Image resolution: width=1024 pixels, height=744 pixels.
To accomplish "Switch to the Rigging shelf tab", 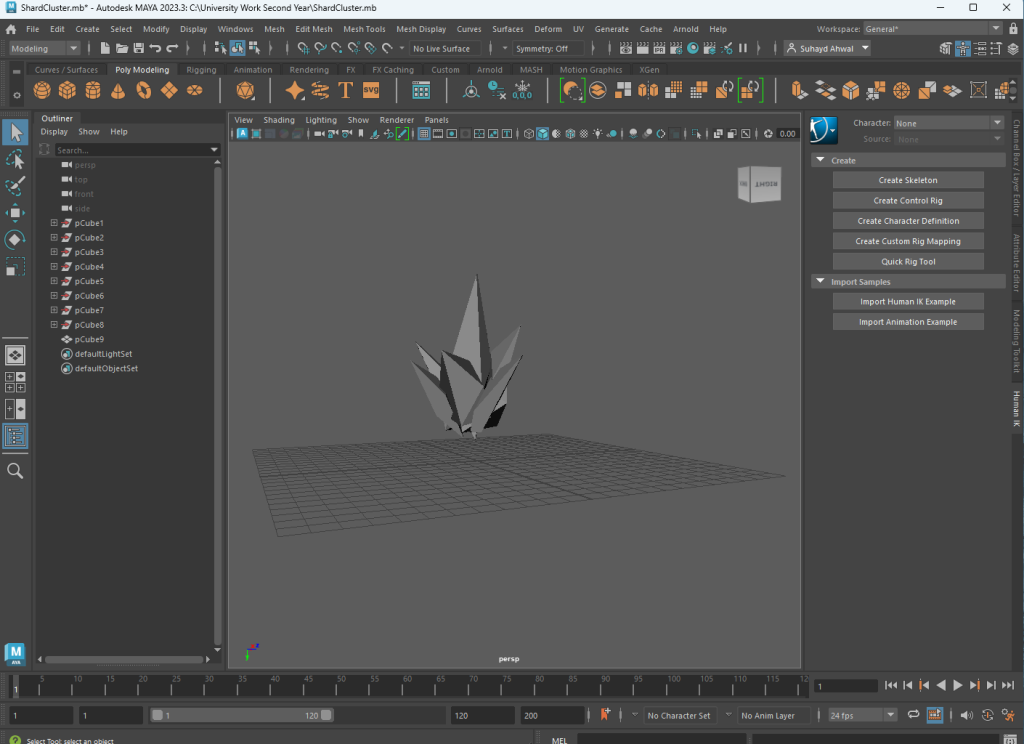I will (201, 70).
